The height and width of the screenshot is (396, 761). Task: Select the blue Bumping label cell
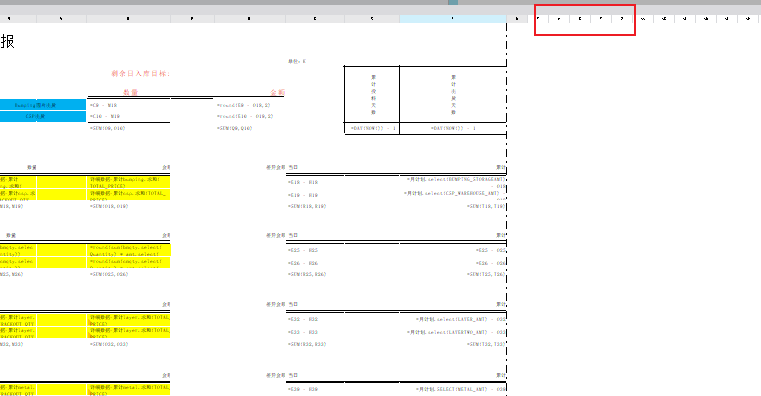coord(43,105)
